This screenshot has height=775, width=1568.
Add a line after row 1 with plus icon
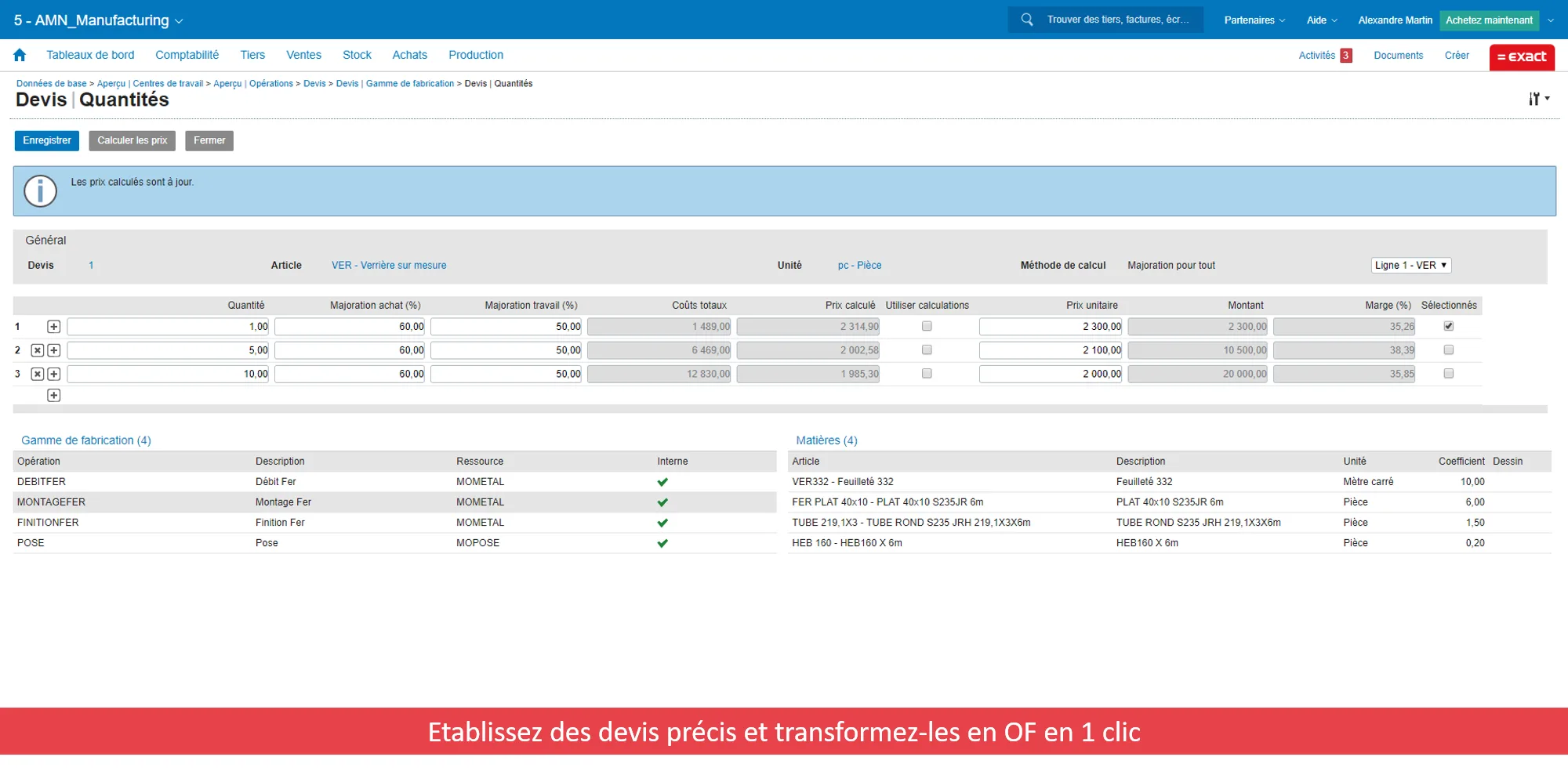pos(54,327)
